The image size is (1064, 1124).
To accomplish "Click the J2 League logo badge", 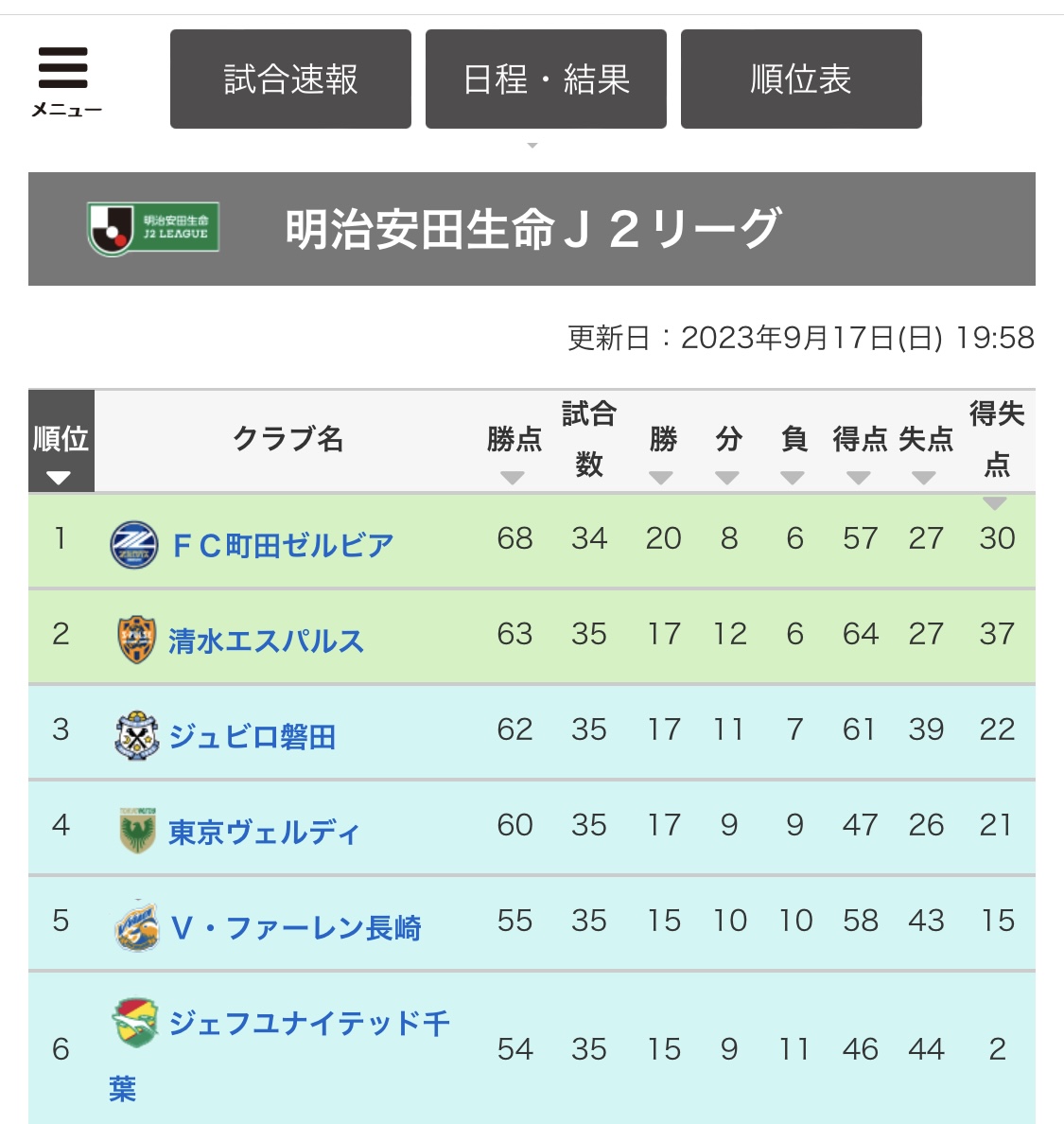I will (153, 229).
